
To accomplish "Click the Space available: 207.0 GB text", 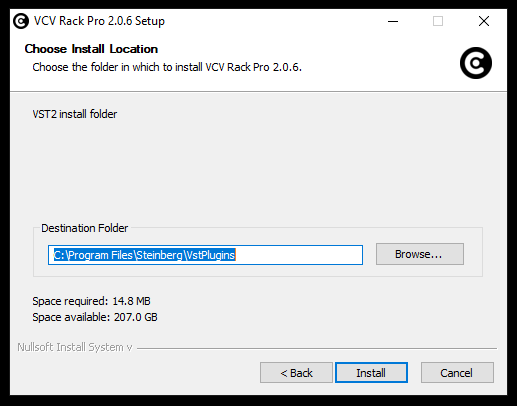I will 95,317.
